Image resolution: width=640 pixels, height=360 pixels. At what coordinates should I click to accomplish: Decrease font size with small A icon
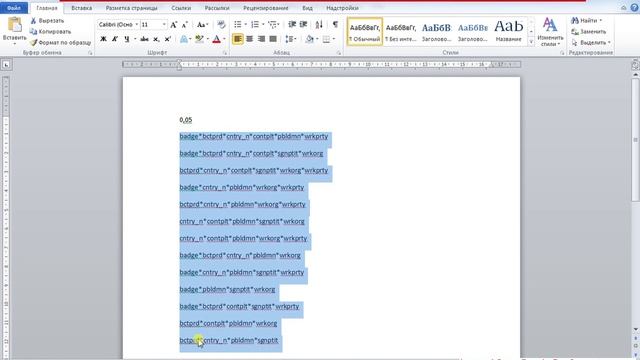point(184,25)
